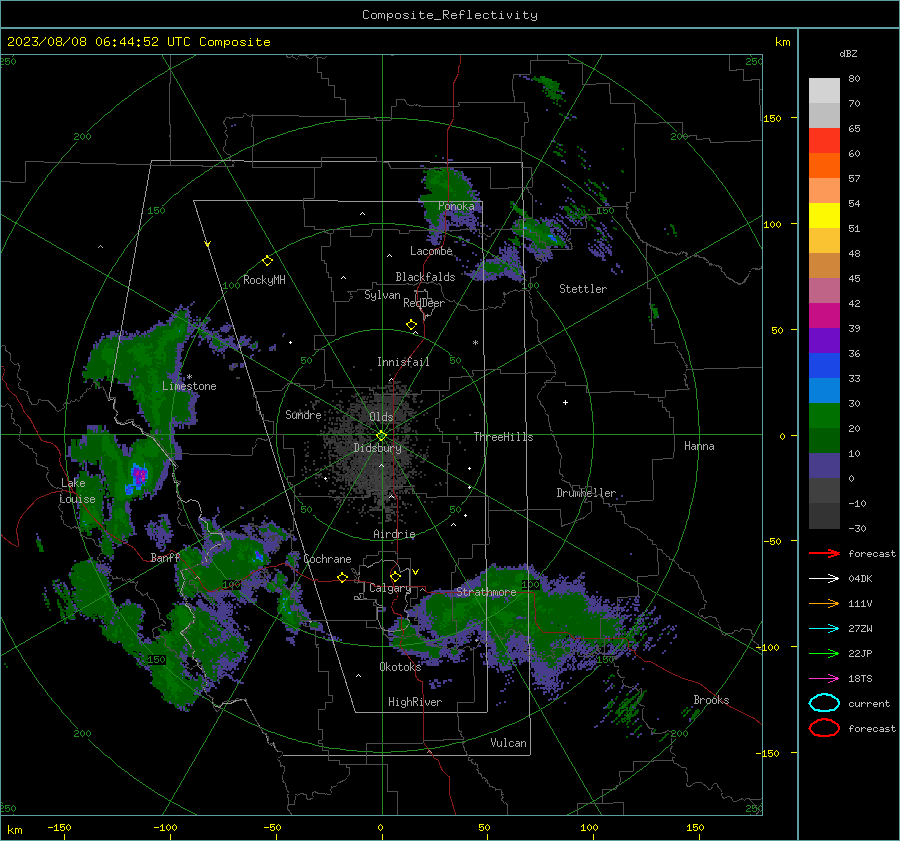Click the Hanna town label

[699, 446]
